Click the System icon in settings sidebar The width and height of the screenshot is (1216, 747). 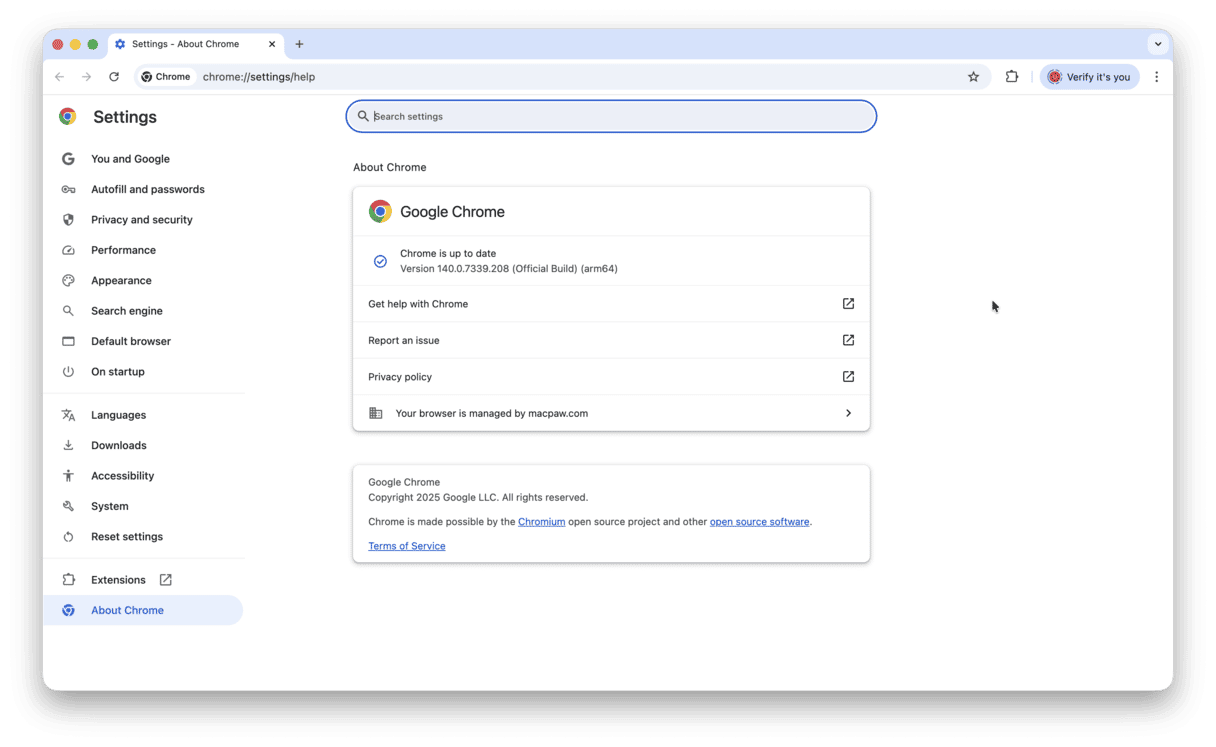point(68,506)
